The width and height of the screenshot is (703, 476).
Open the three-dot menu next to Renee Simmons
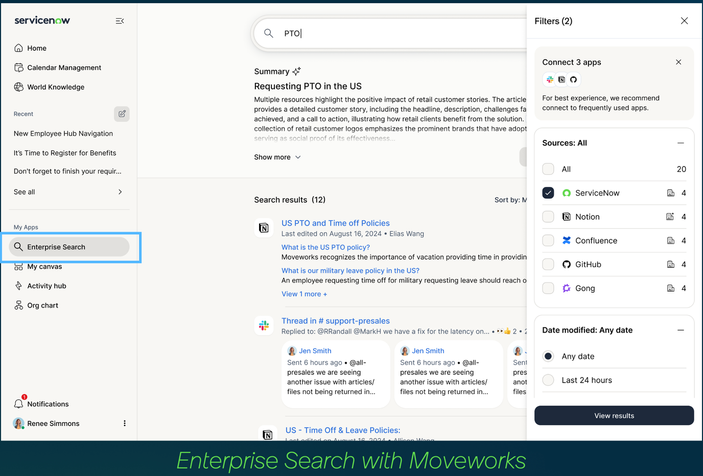tap(124, 423)
